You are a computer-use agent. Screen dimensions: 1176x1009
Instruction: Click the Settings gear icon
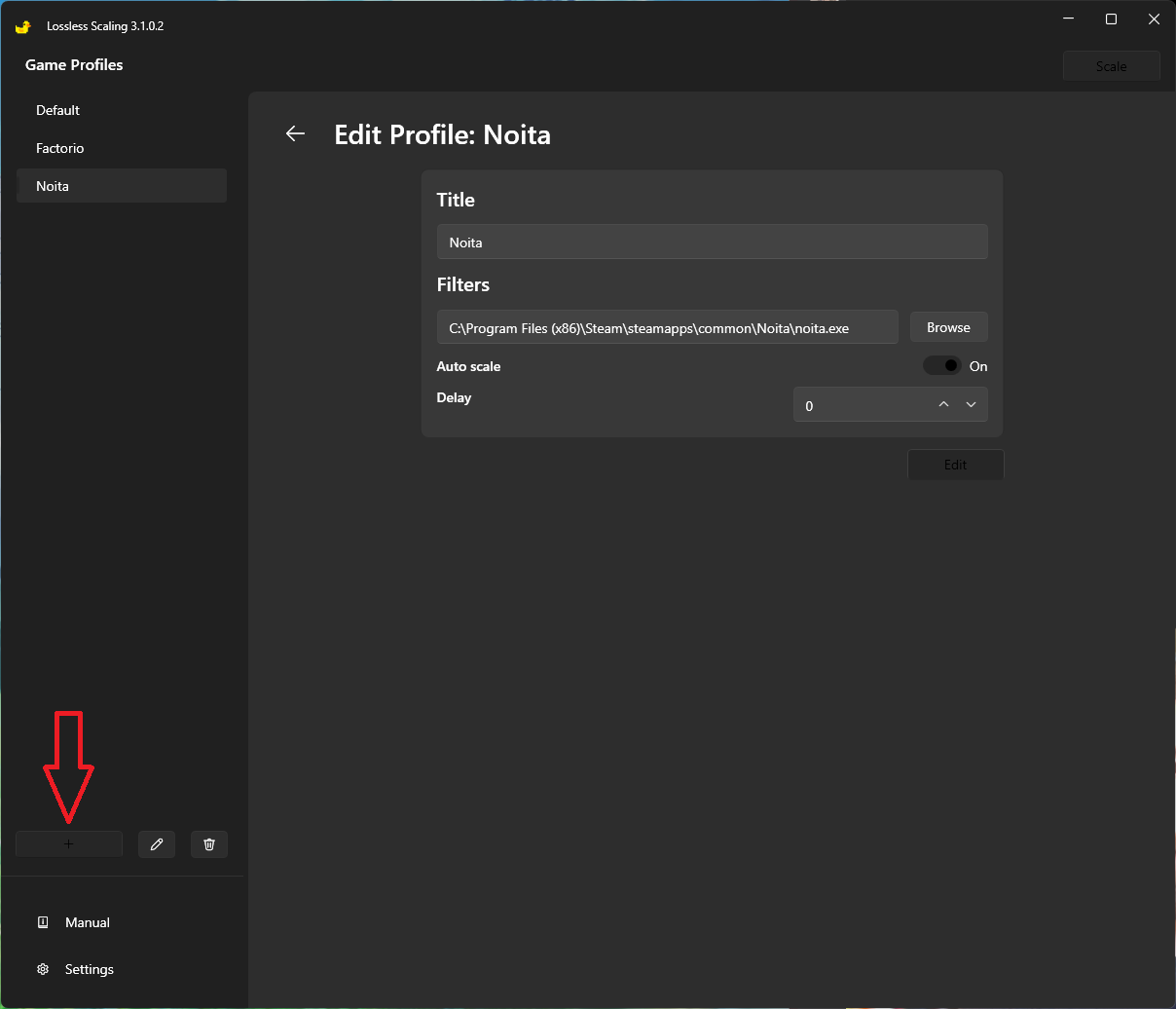point(43,969)
